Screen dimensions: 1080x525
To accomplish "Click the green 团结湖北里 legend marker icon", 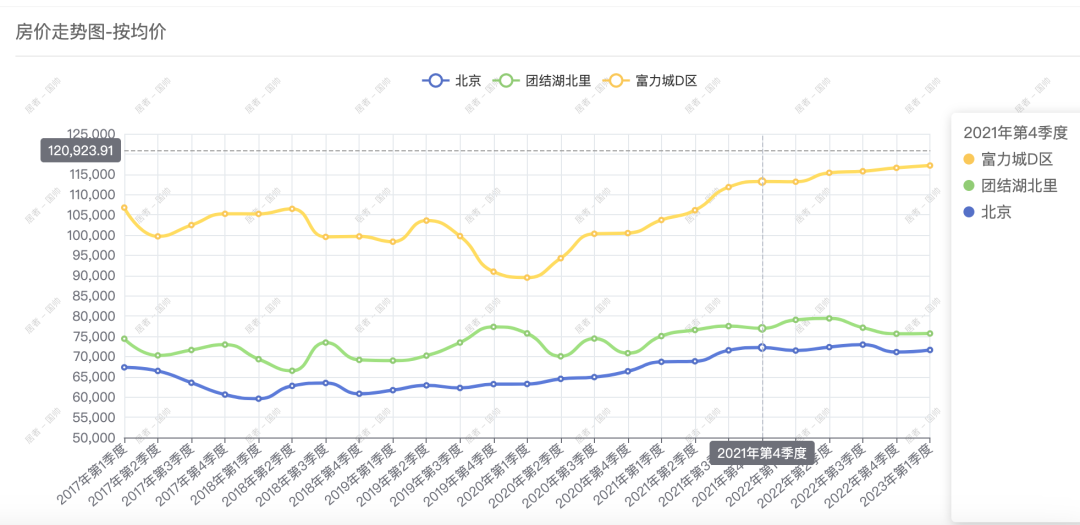I will click(x=507, y=80).
